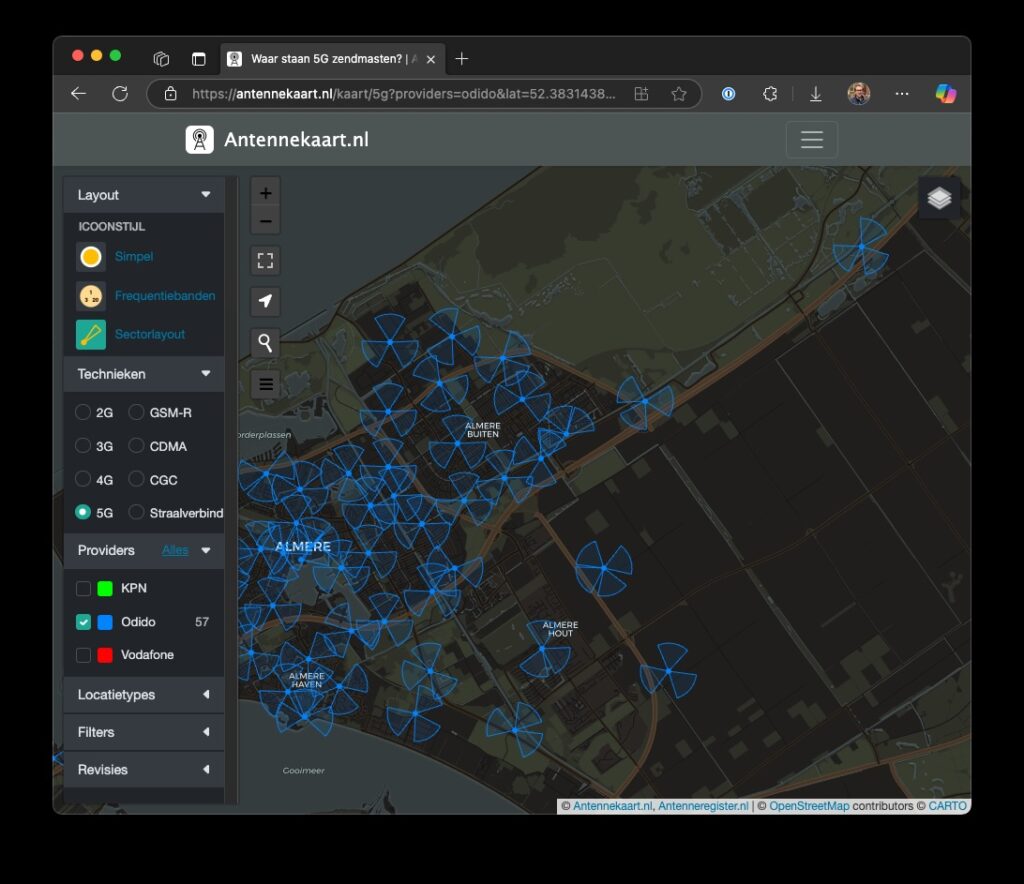Image resolution: width=1024 pixels, height=884 pixels.
Task: Open the hamburger navigation menu
Action: (811, 139)
